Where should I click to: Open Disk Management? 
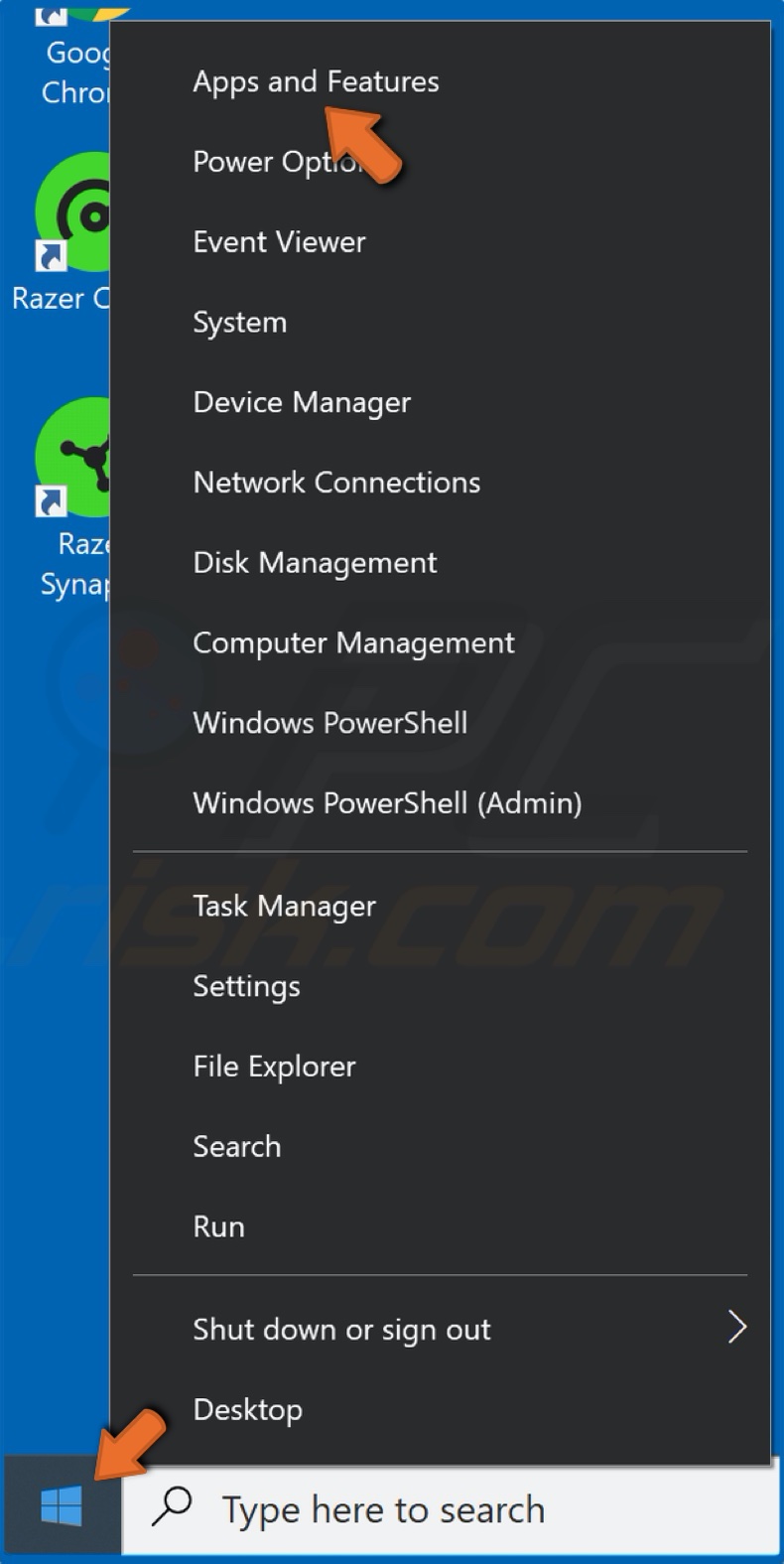tap(315, 562)
